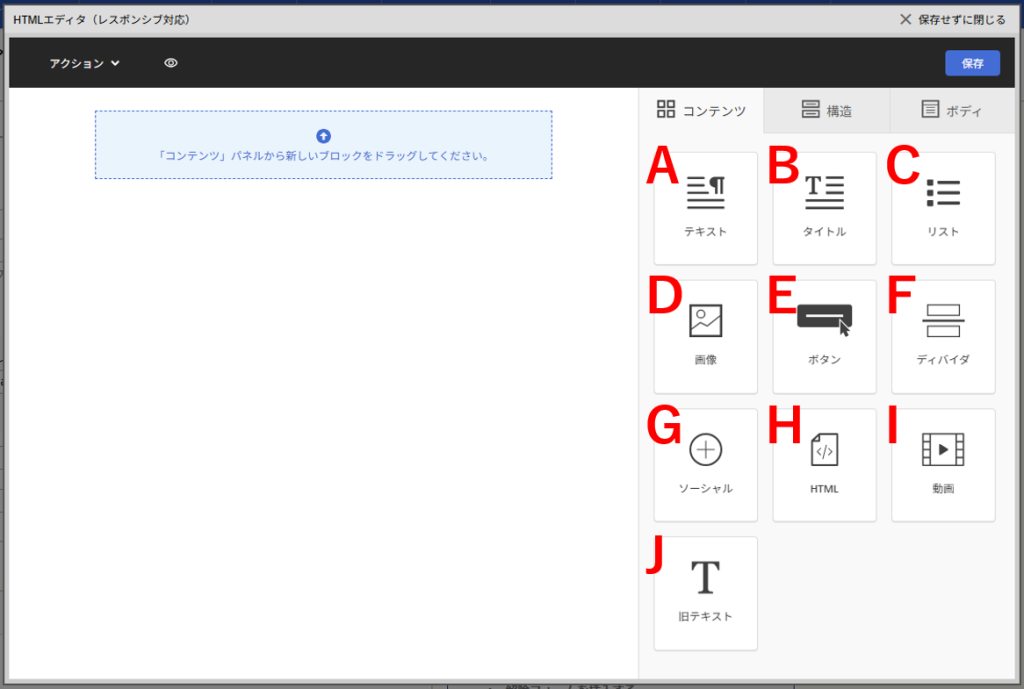Open the アクション dropdown menu
Image resolution: width=1024 pixels, height=689 pixels.
(84, 63)
